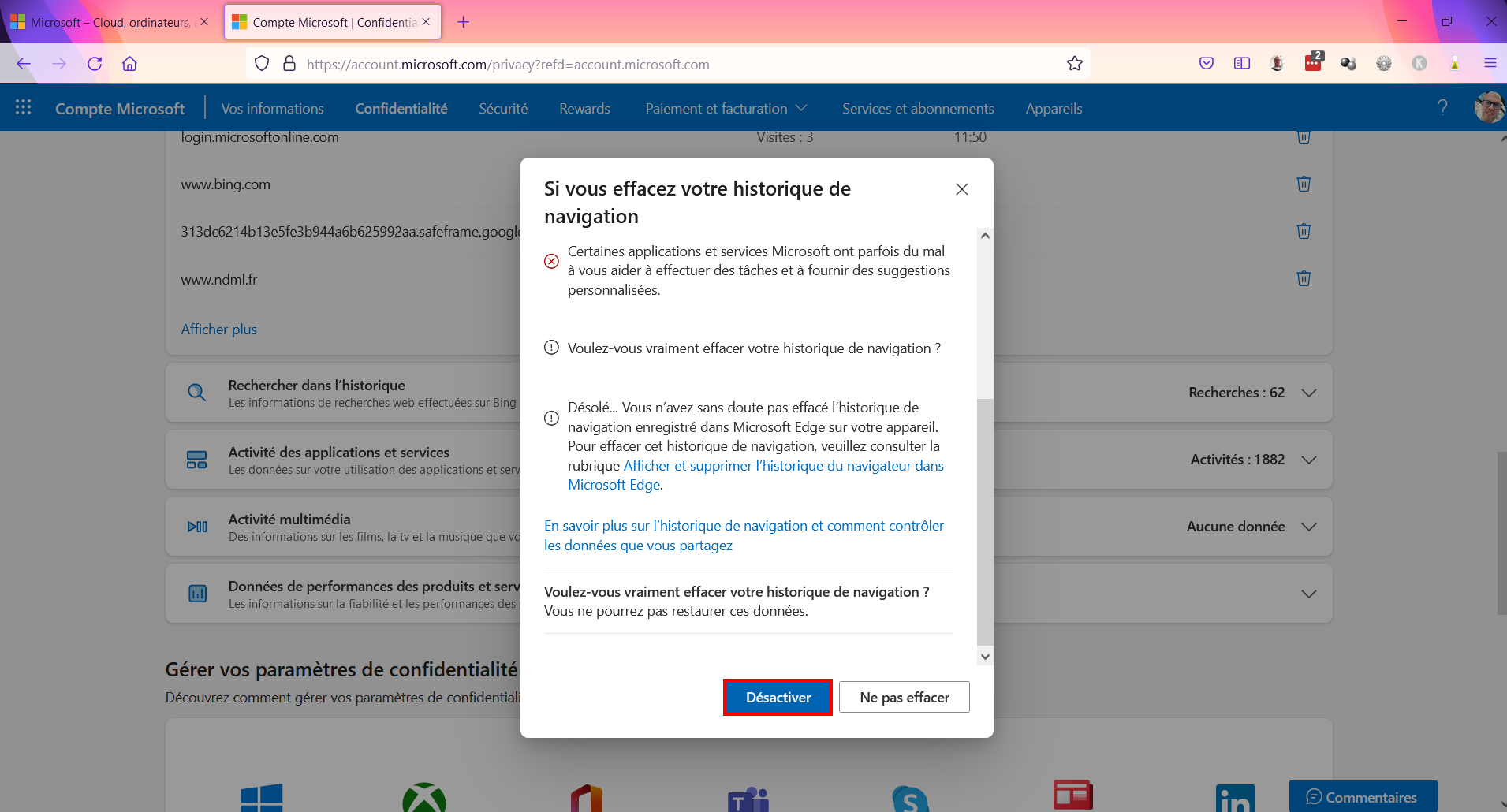Image resolution: width=1507 pixels, height=812 pixels.
Task: Click the Compte Microsoft header title
Action: pos(120,109)
